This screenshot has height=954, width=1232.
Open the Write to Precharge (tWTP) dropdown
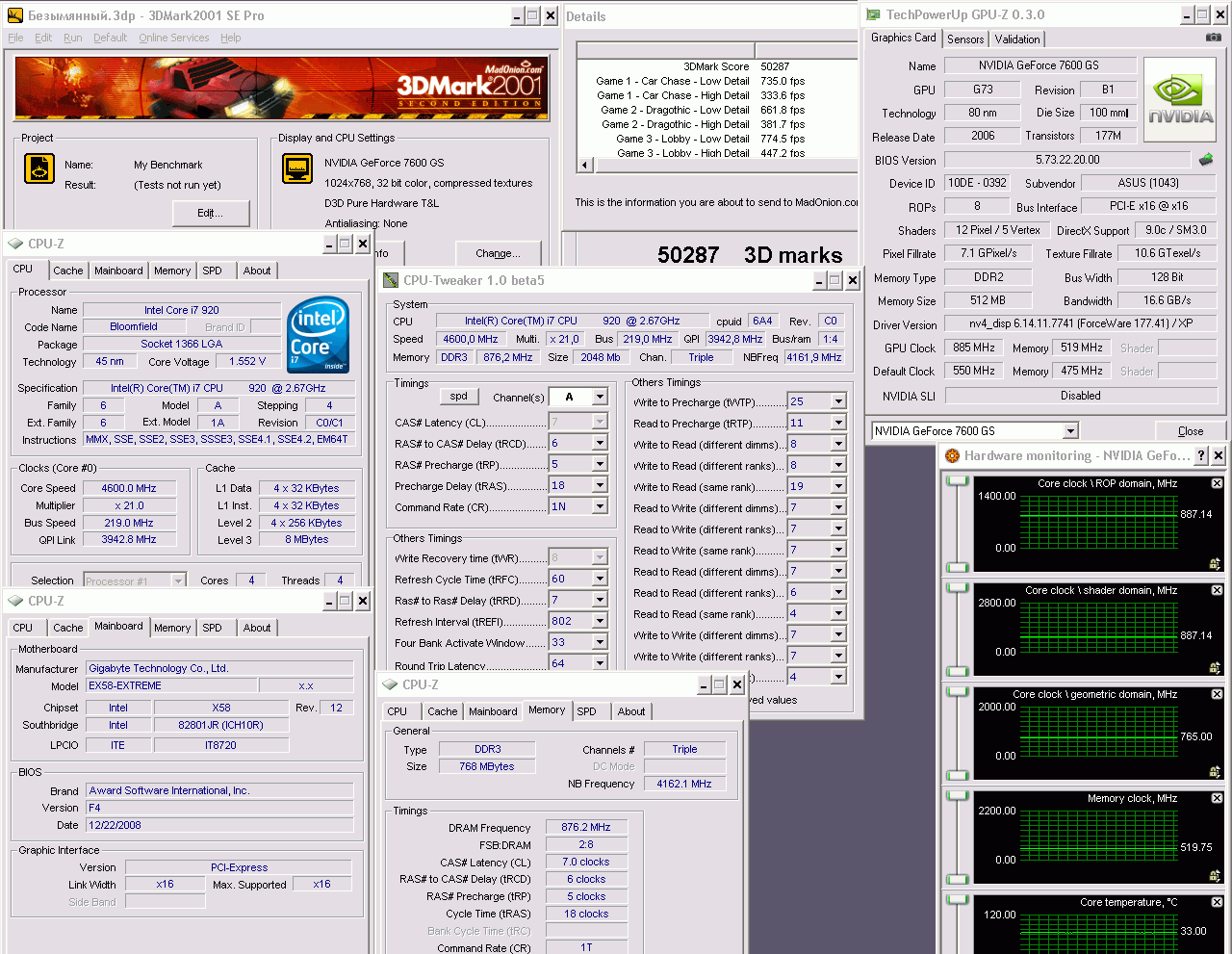tap(838, 401)
